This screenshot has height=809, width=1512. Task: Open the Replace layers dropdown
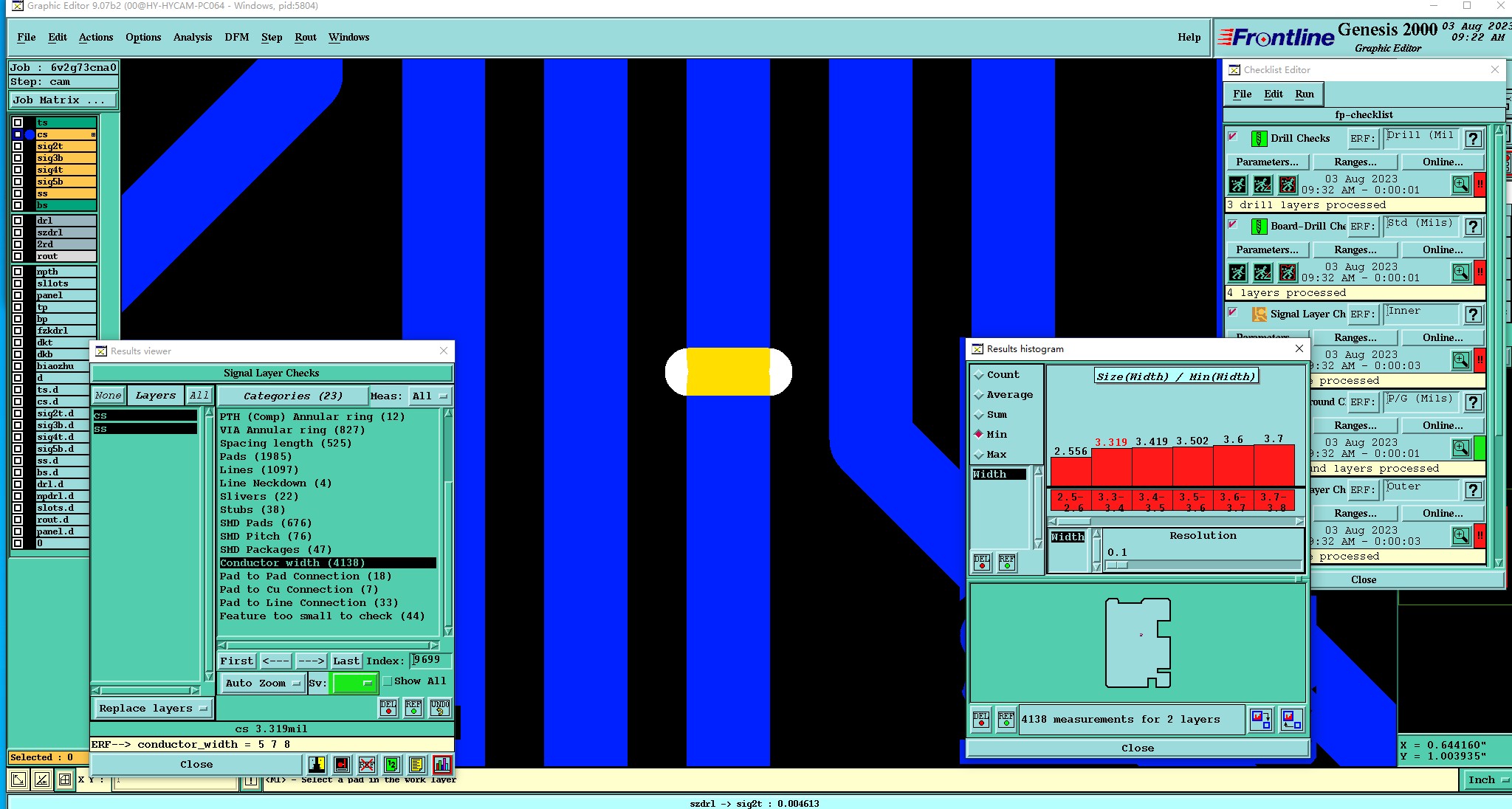tap(153, 708)
